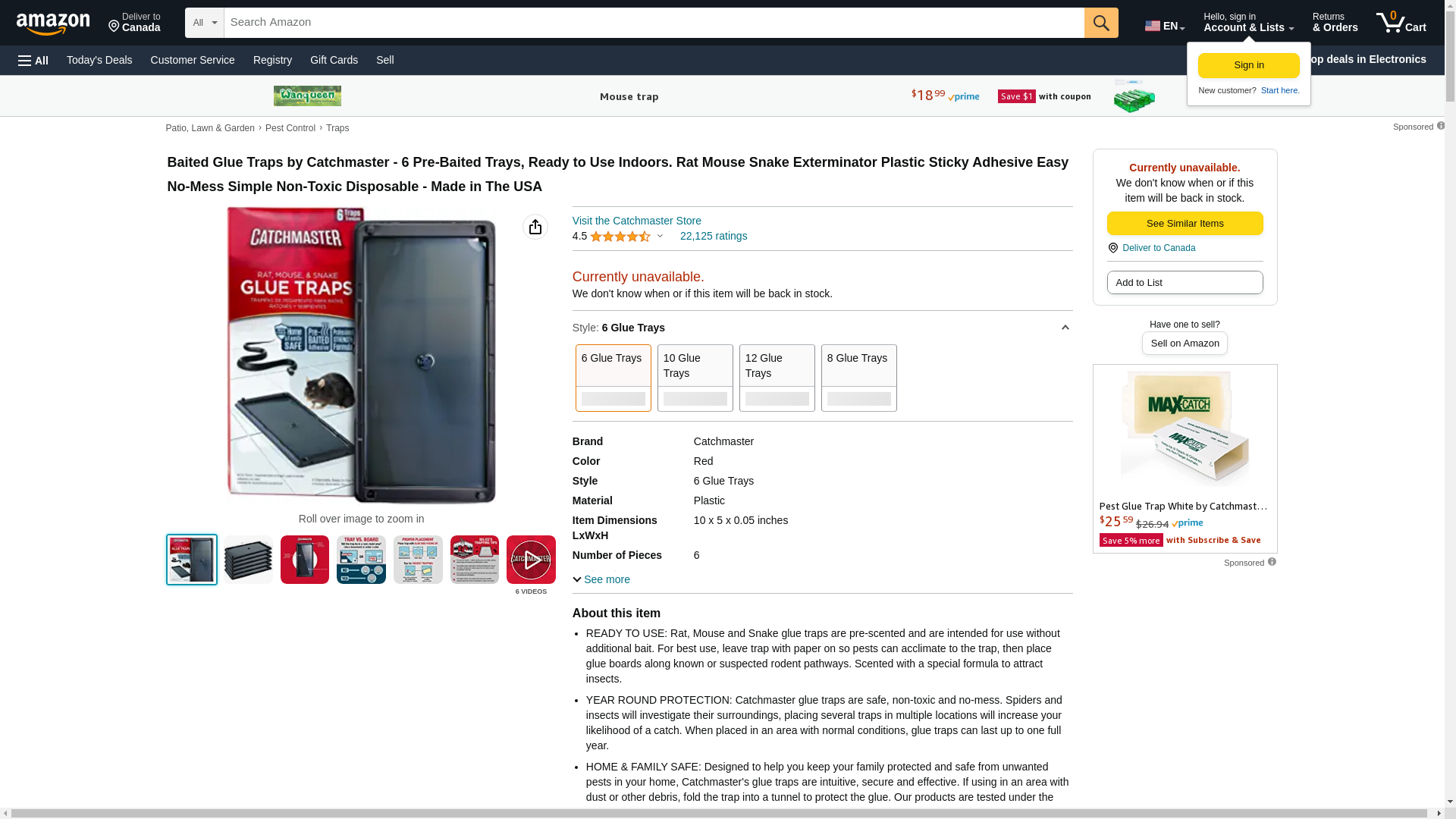Open the All hamburger menu

coord(33,61)
